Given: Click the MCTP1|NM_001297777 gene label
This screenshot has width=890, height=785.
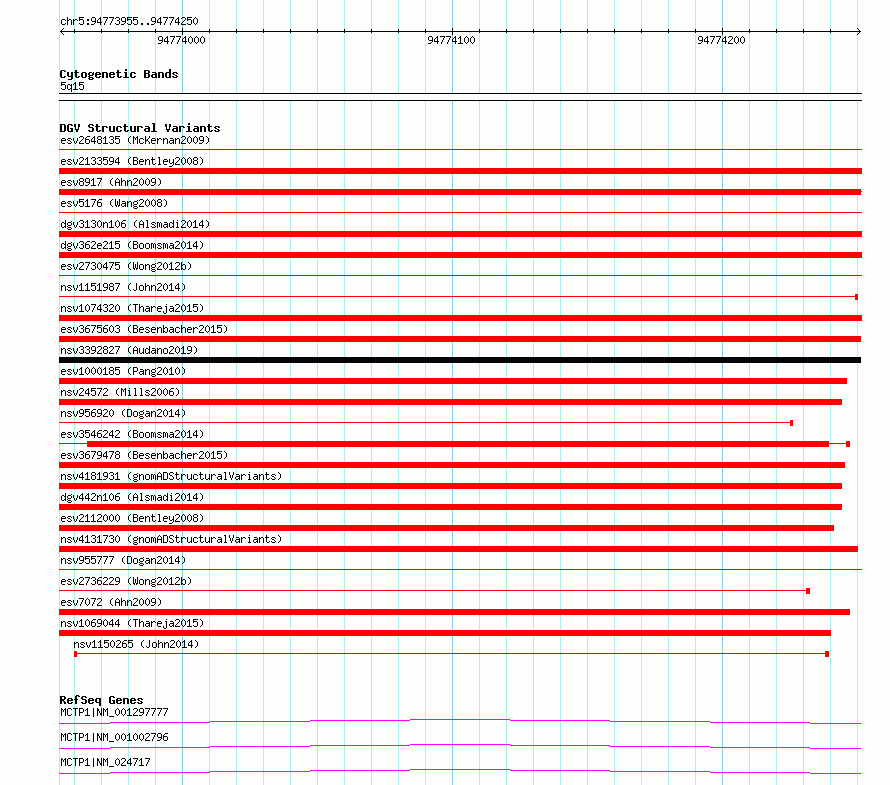Looking at the screenshot, I should pyautogui.click(x=114, y=712).
